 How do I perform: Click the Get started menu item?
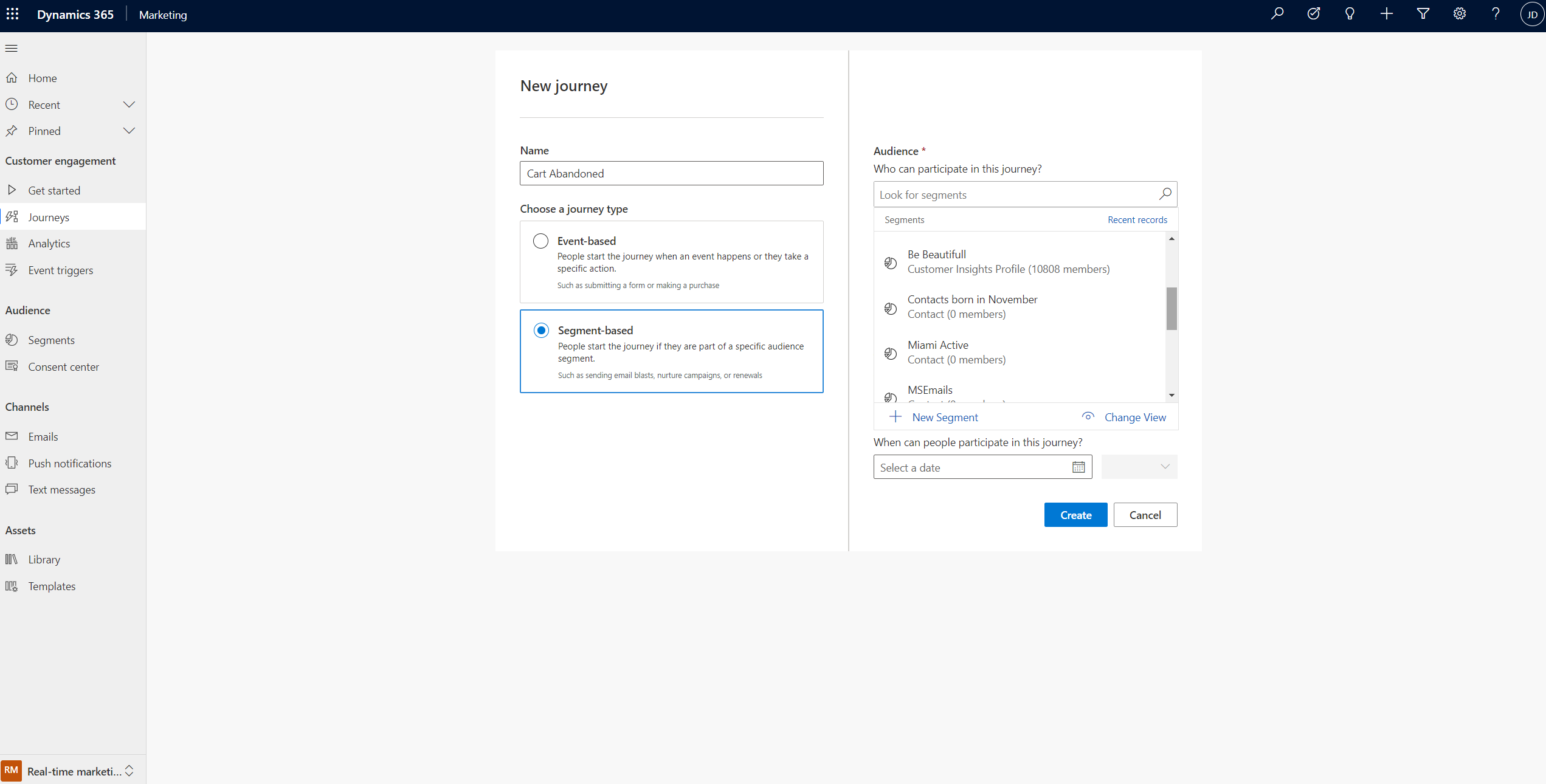coord(55,190)
